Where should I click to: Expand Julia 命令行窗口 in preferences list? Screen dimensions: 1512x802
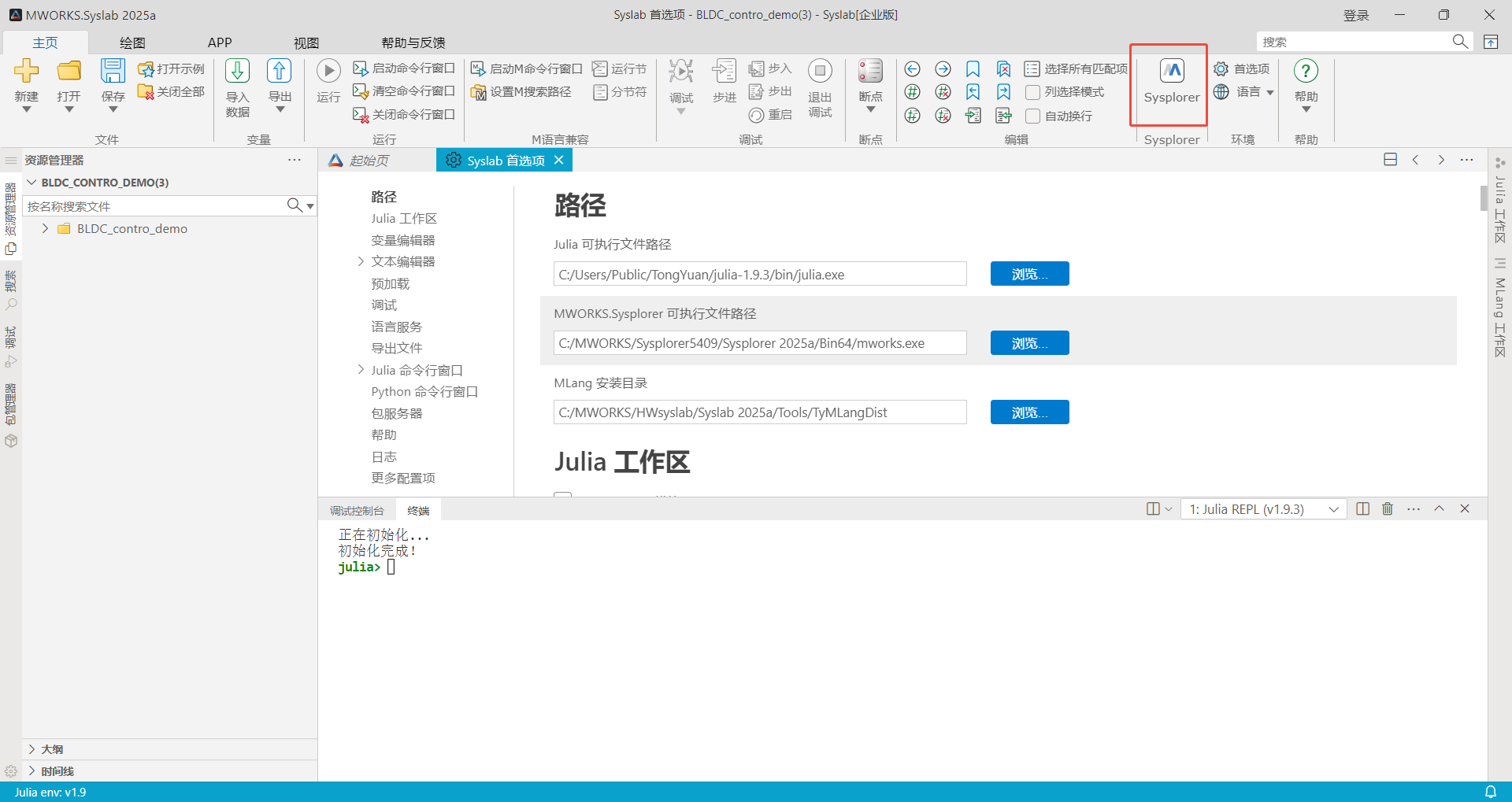[361, 370]
